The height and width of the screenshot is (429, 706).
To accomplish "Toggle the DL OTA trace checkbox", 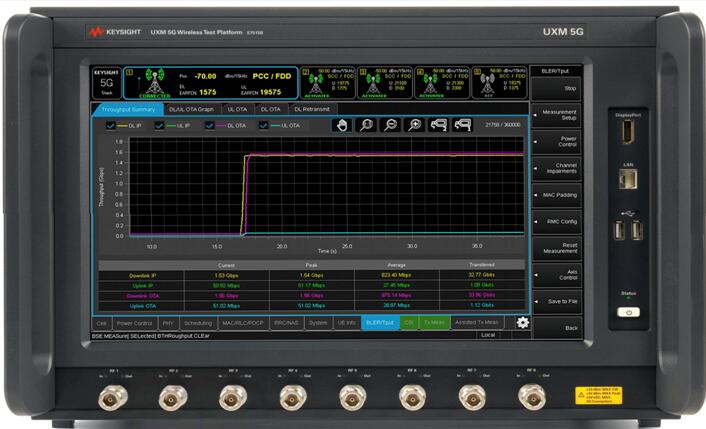I will pos(209,126).
